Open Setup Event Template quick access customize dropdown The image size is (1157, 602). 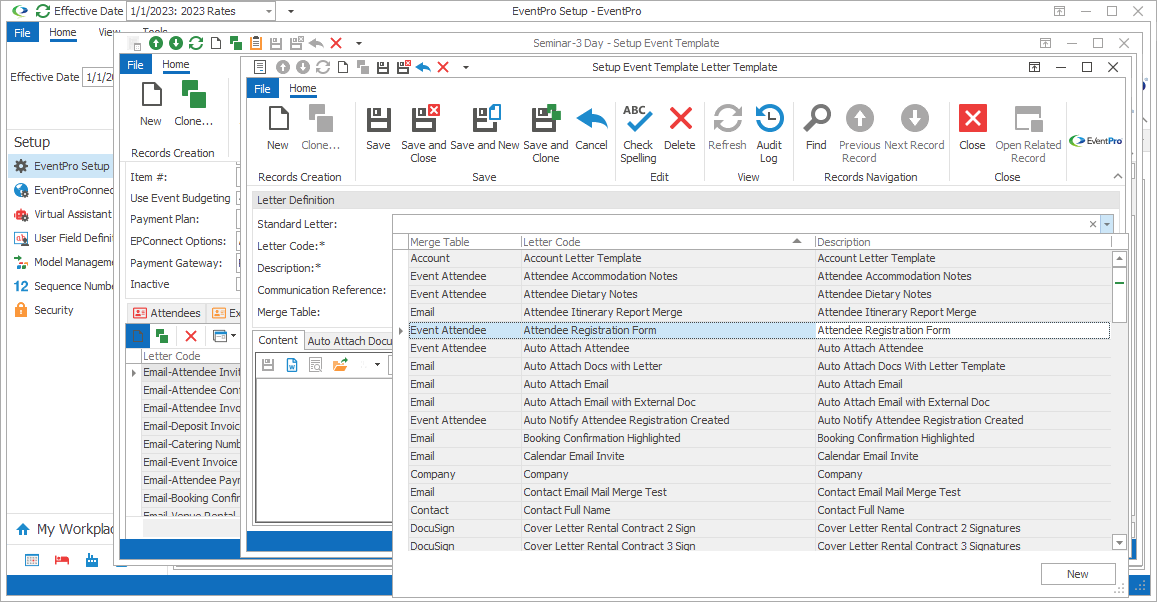point(359,44)
